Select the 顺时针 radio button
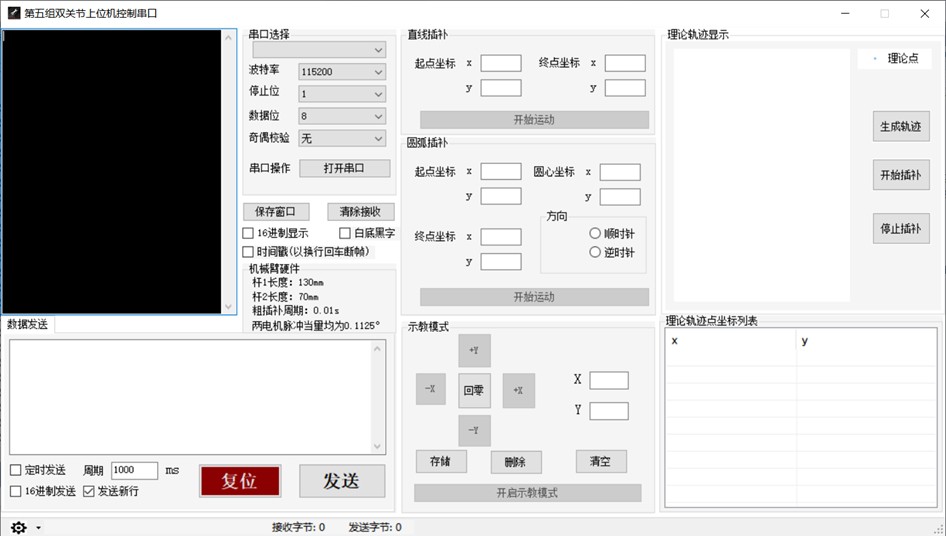 pyautogui.click(x=595, y=234)
